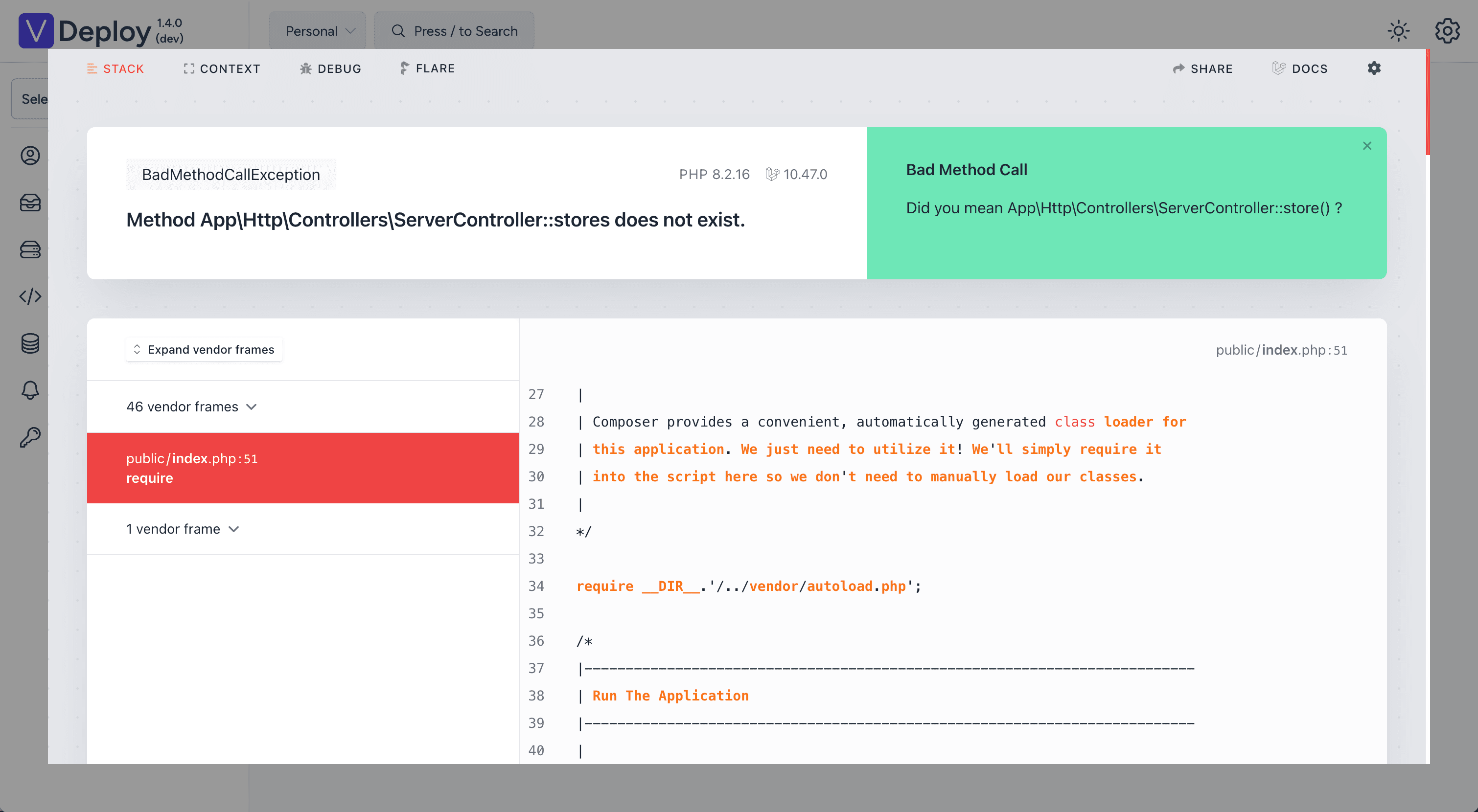Expand the 46 vendor frames group
This screenshot has width=1478, height=812.
191,406
